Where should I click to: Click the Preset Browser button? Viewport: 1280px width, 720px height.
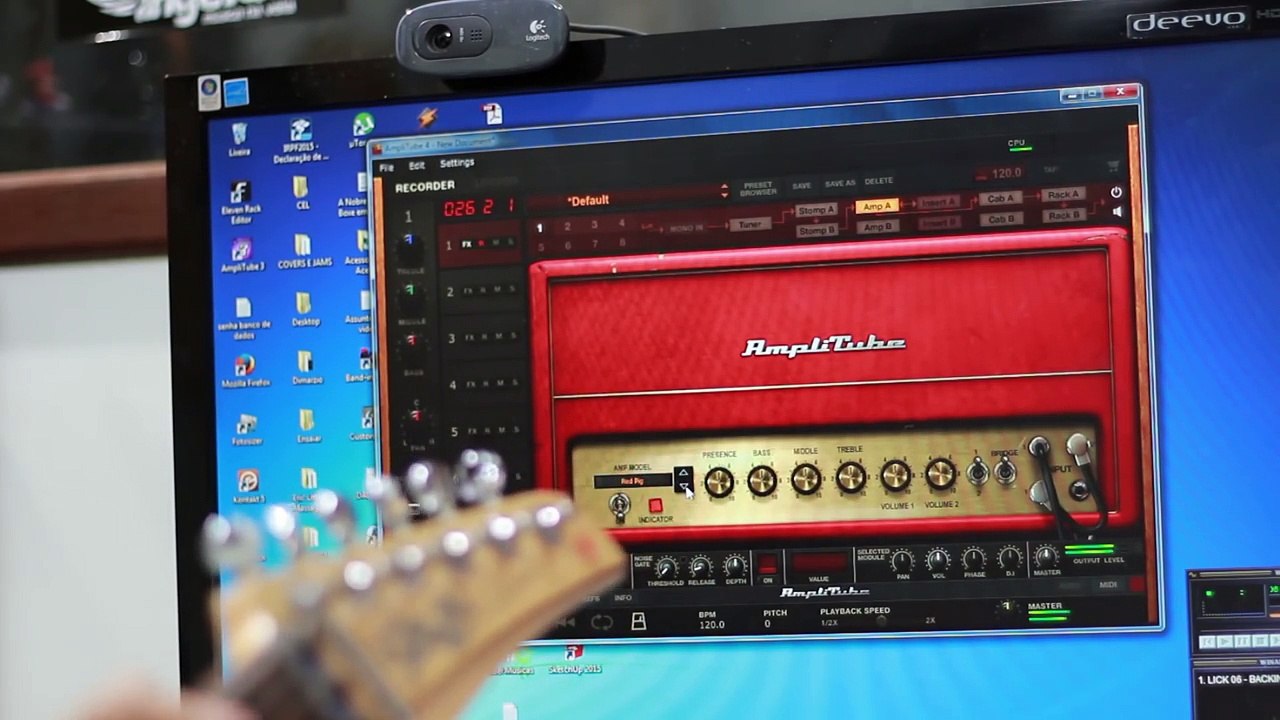758,188
